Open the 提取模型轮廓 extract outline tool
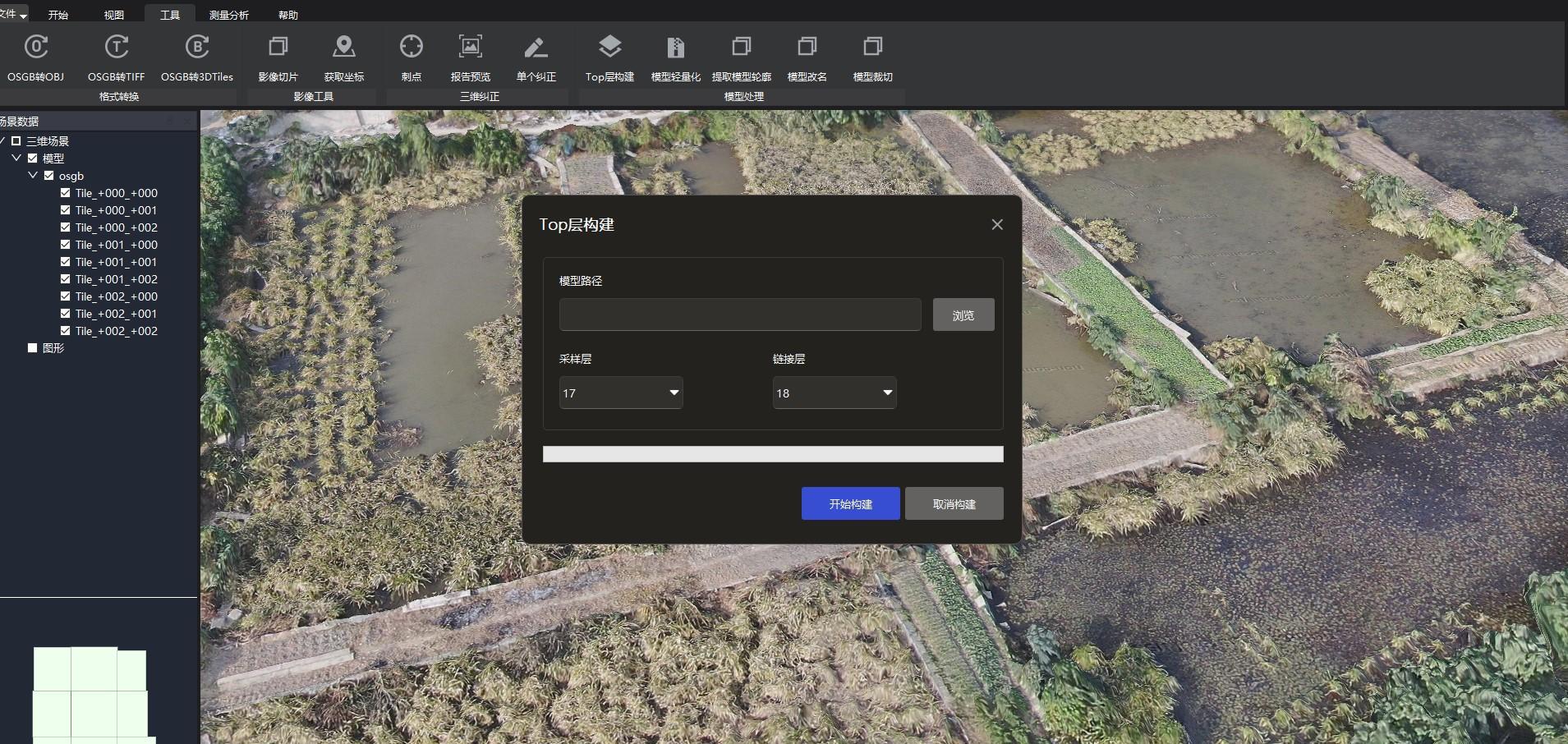This screenshot has height=744, width=1568. tap(742, 57)
